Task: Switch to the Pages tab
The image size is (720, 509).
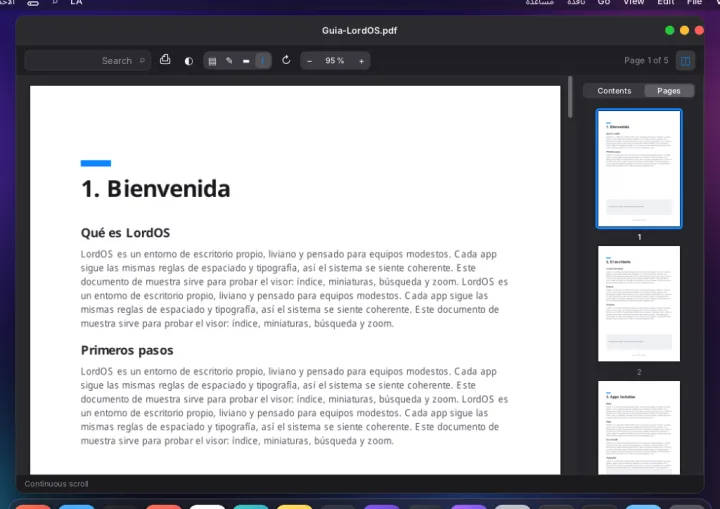Action: [669, 91]
